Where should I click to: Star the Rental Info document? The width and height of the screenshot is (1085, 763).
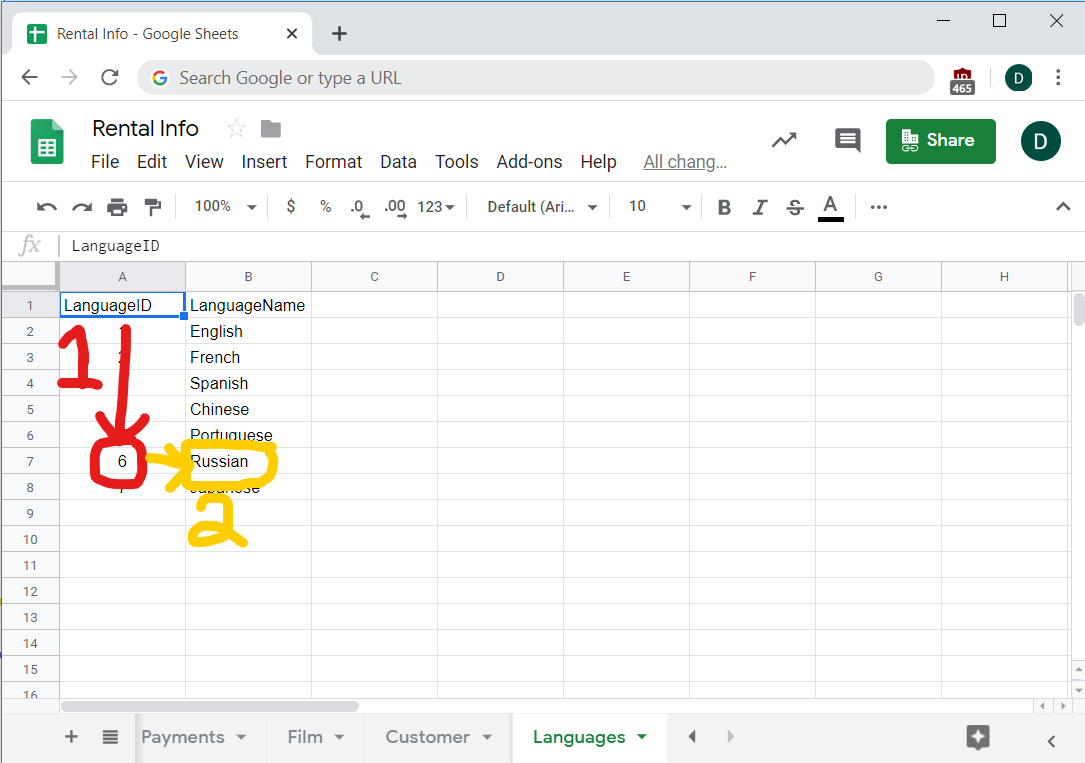(236, 128)
